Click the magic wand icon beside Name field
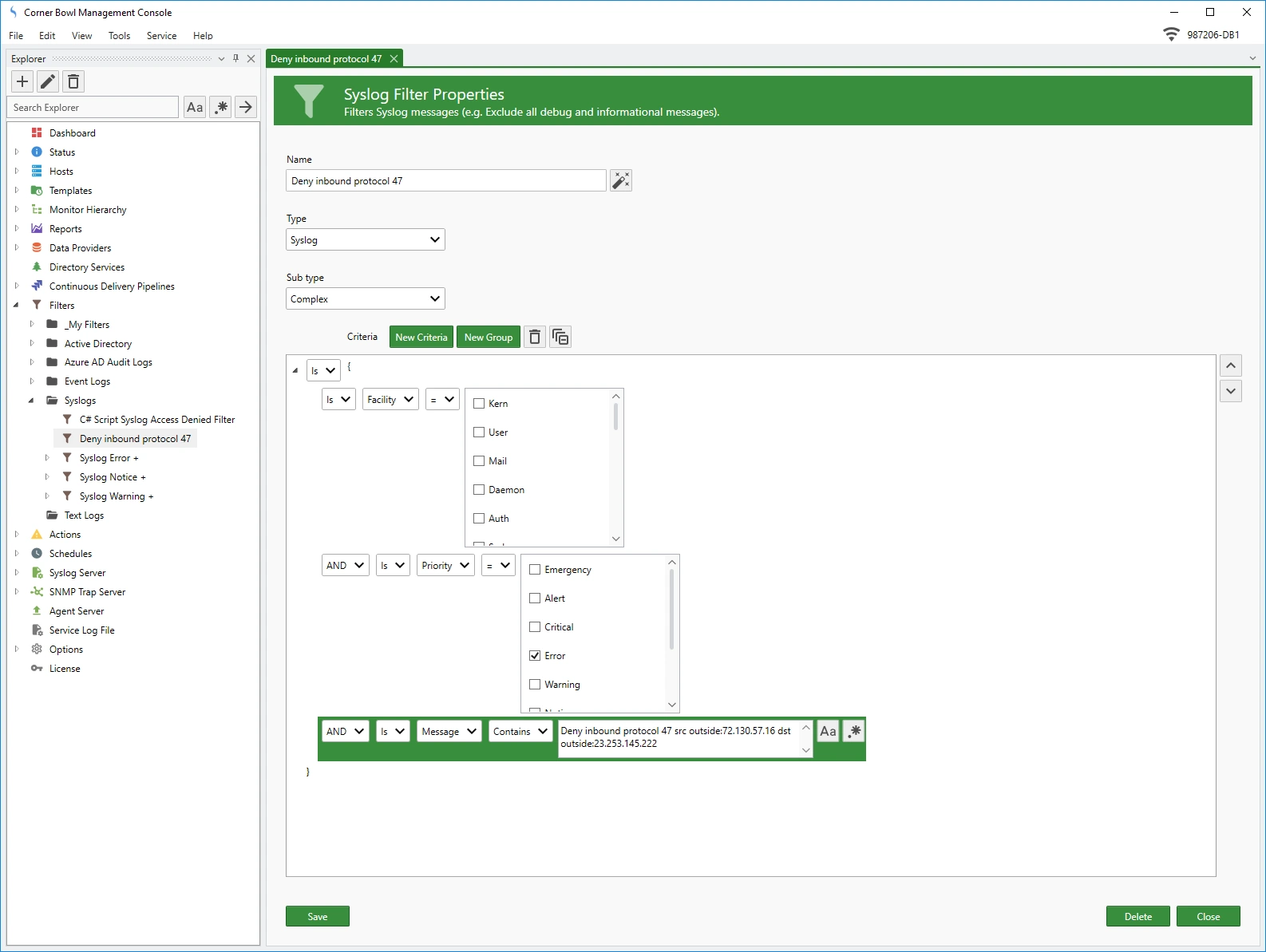 tap(620, 181)
